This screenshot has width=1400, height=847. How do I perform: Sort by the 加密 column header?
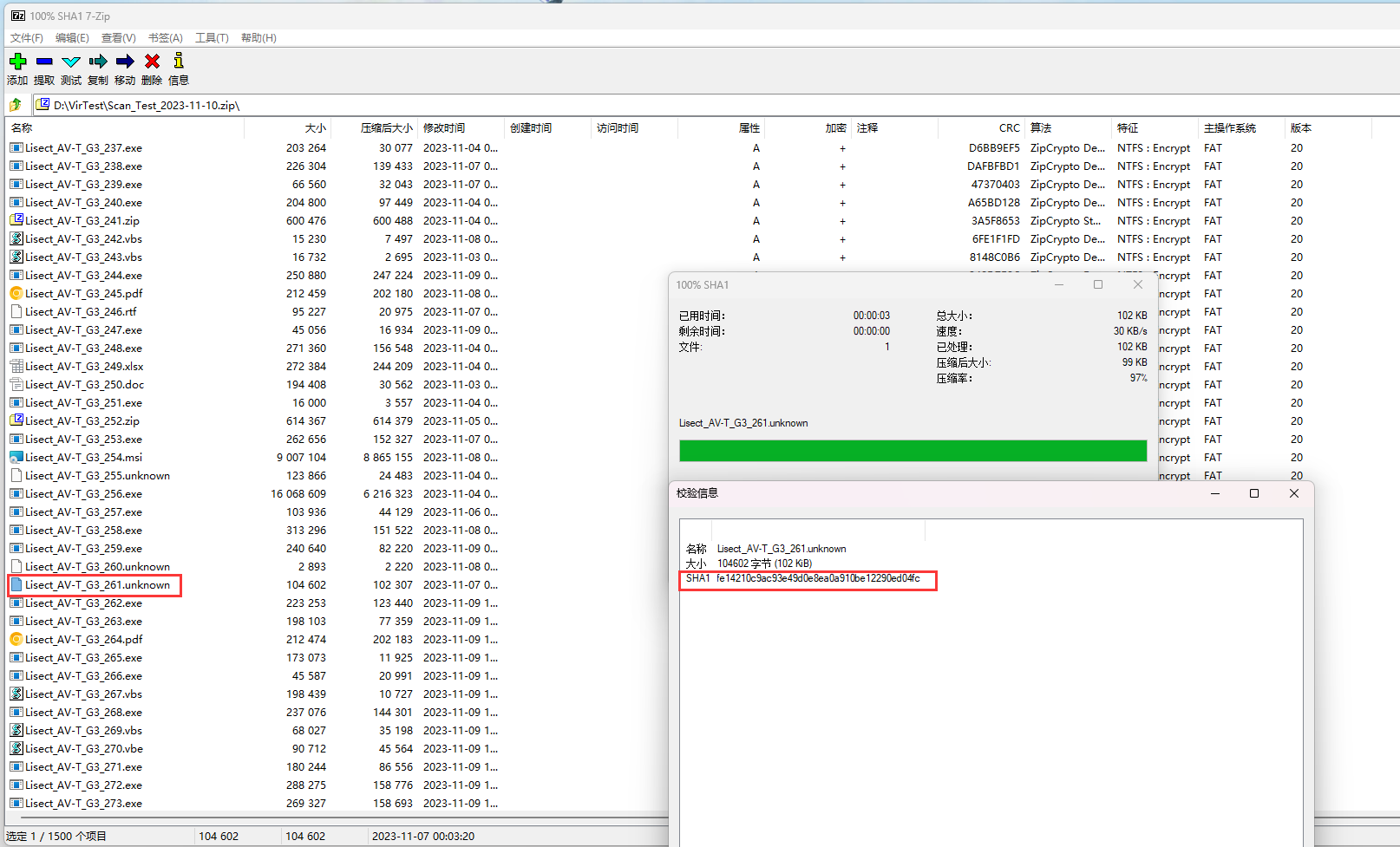[808, 127]
